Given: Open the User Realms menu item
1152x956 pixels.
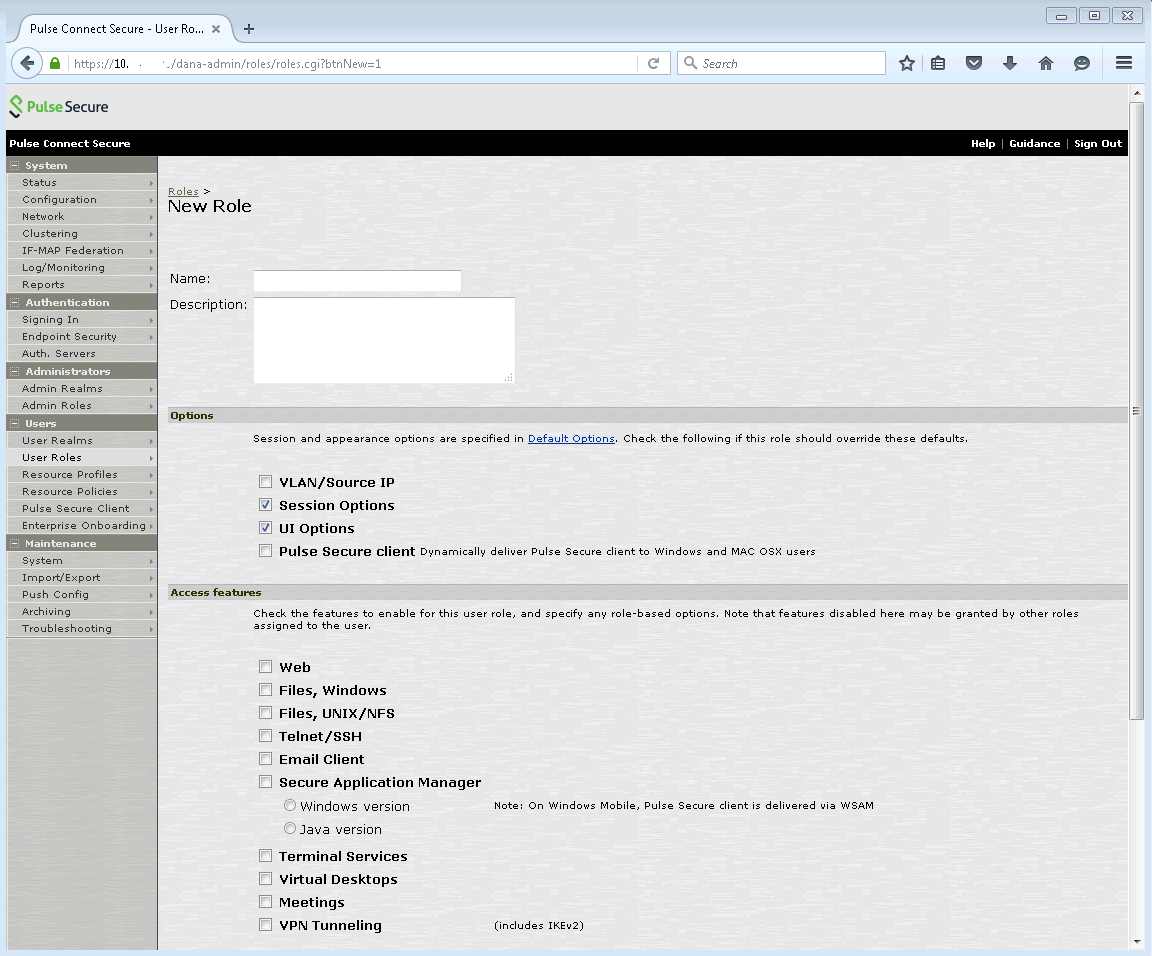Looking at the screenshot, I should pos(57,441).
